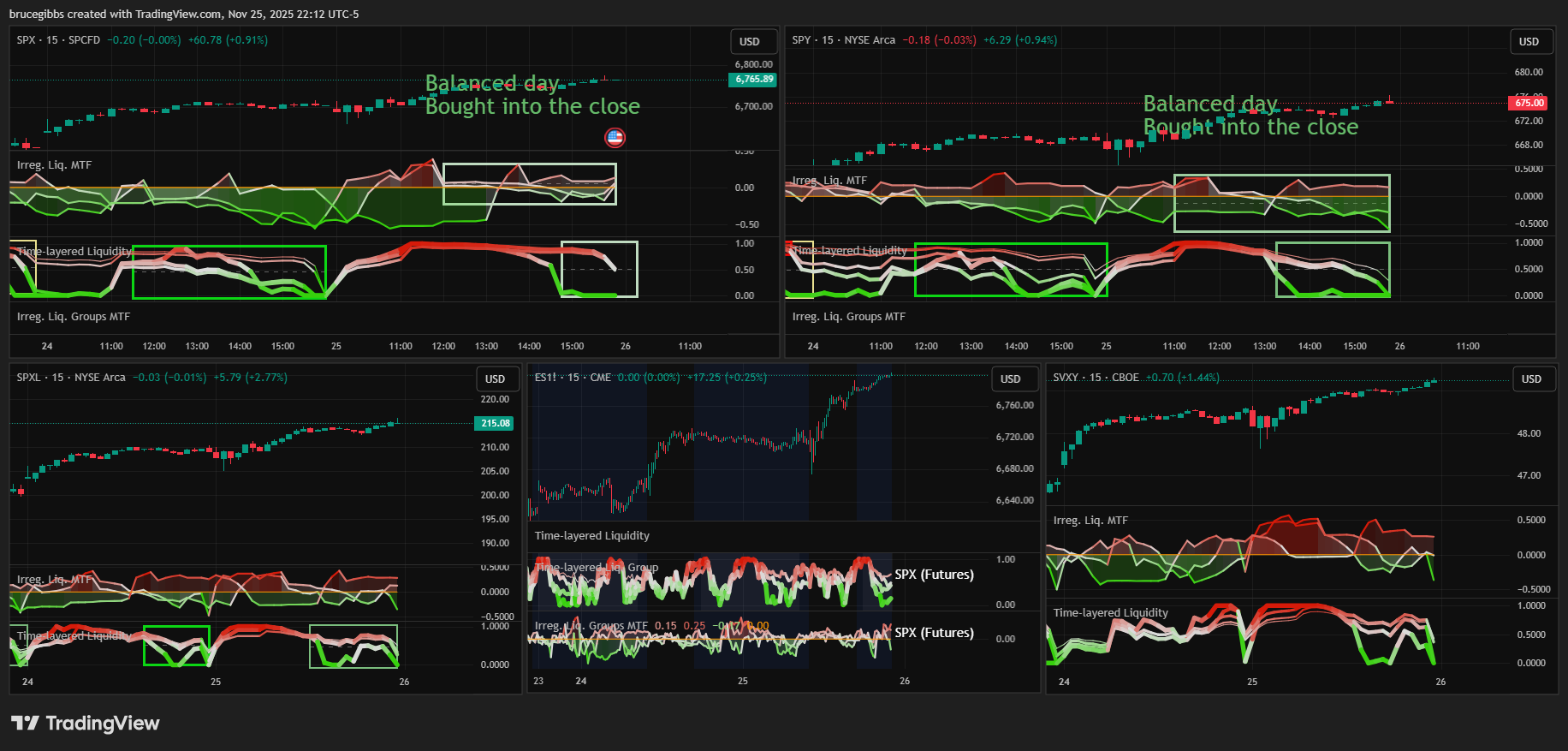Click the SVXY 15 CBOE symbol title
This screenshot has height=751, width=1568.
1096,378
